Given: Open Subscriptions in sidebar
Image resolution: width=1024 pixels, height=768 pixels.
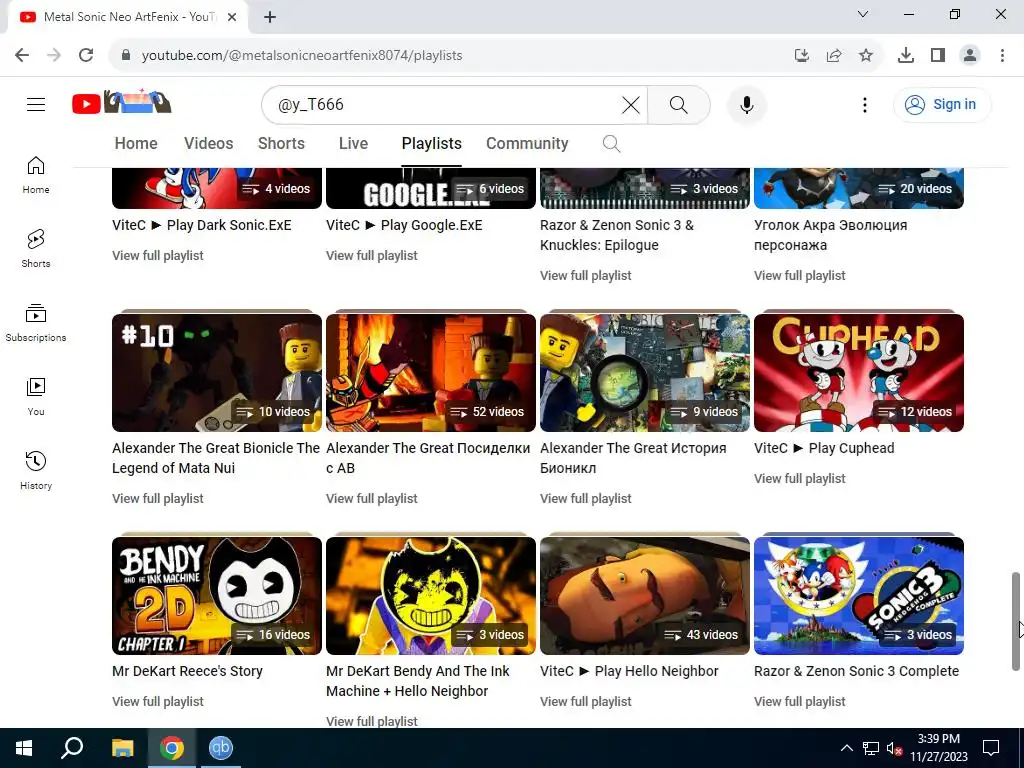Looking at the screenshot, I should pyautogui.click(x=36, y=323).
